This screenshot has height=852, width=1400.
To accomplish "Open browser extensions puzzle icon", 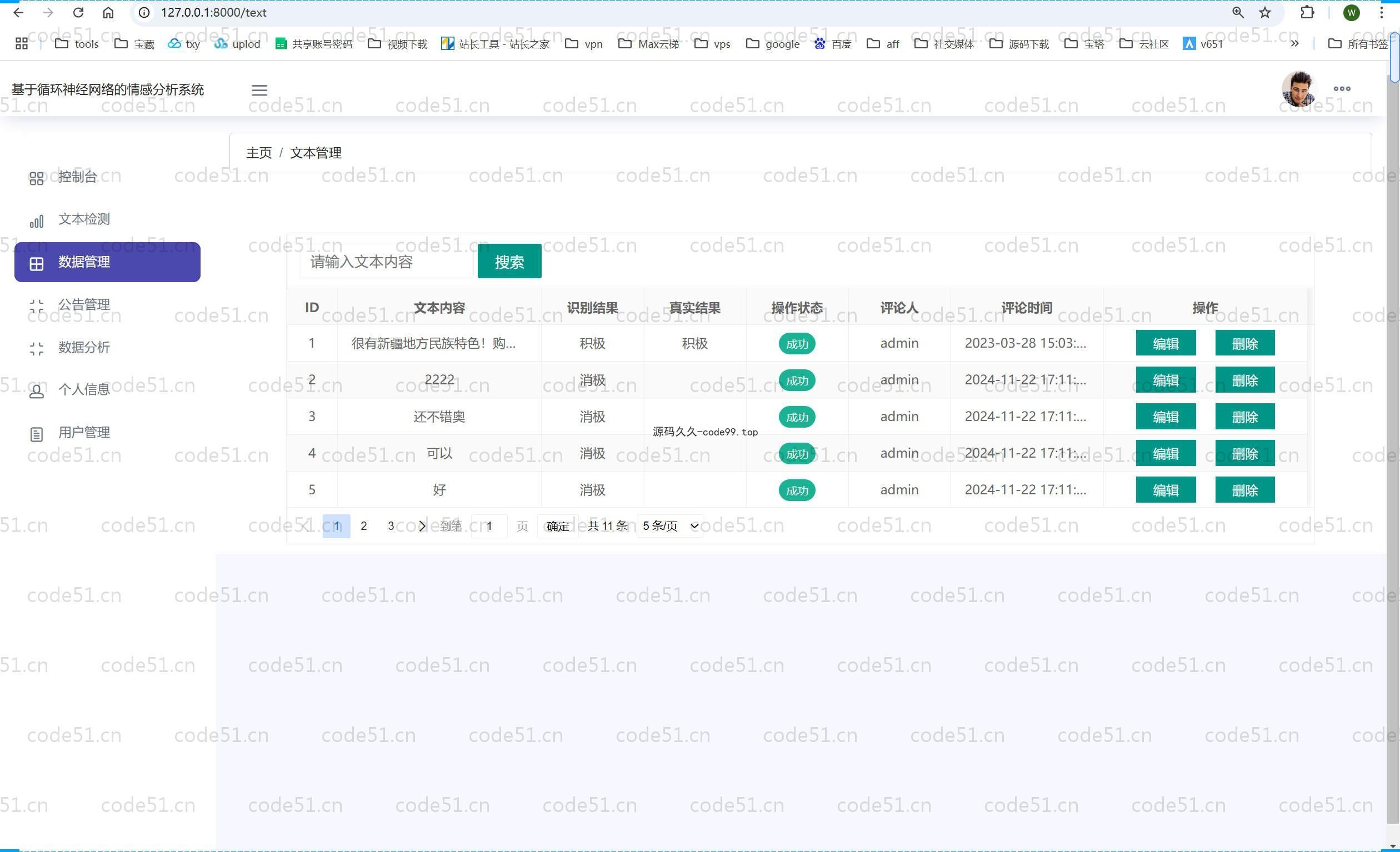I will click(1307, 12).
